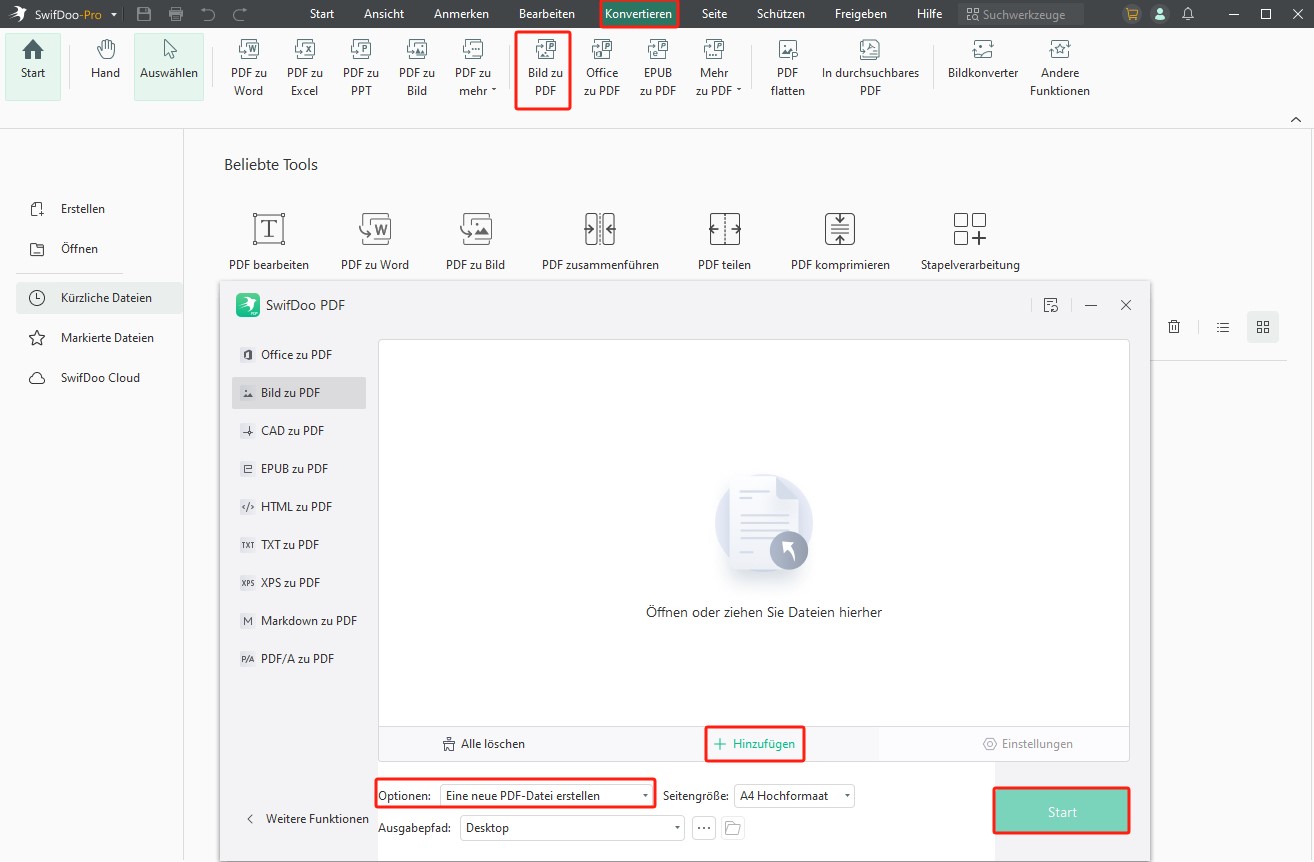This screenshot has width=1314, height=862.
Task: Open the Seite tab
Action: coord(715,14)
